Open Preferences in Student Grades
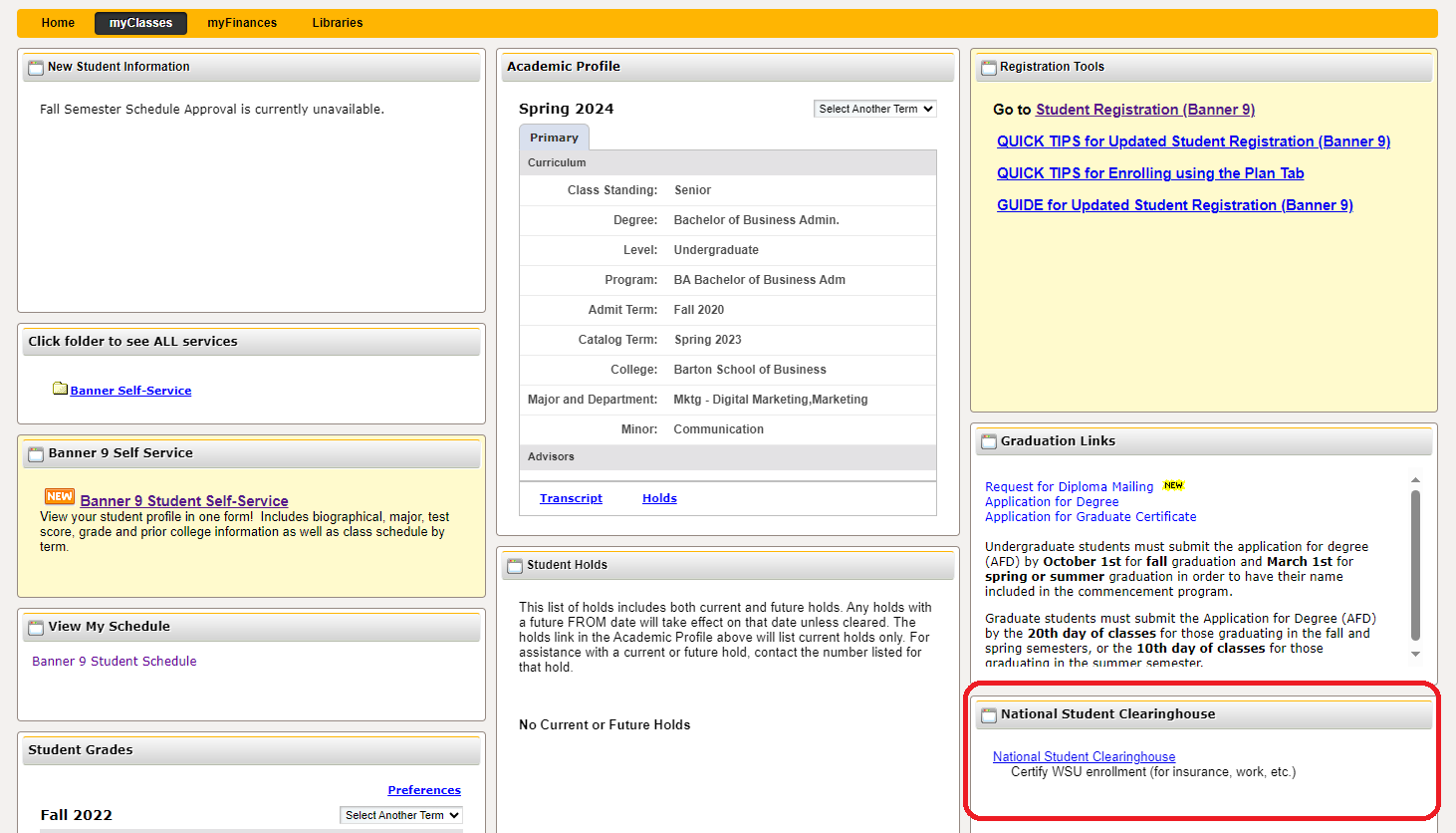Viewport: 1456px width, 833px height. [x=424, y=790]
